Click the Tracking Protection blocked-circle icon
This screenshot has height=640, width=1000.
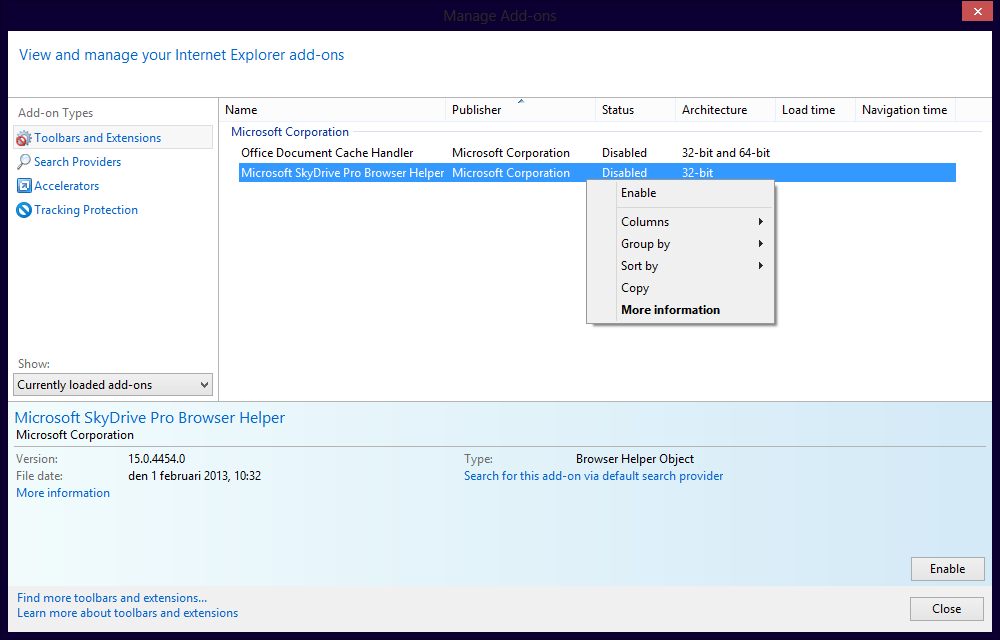coord(24,210)
